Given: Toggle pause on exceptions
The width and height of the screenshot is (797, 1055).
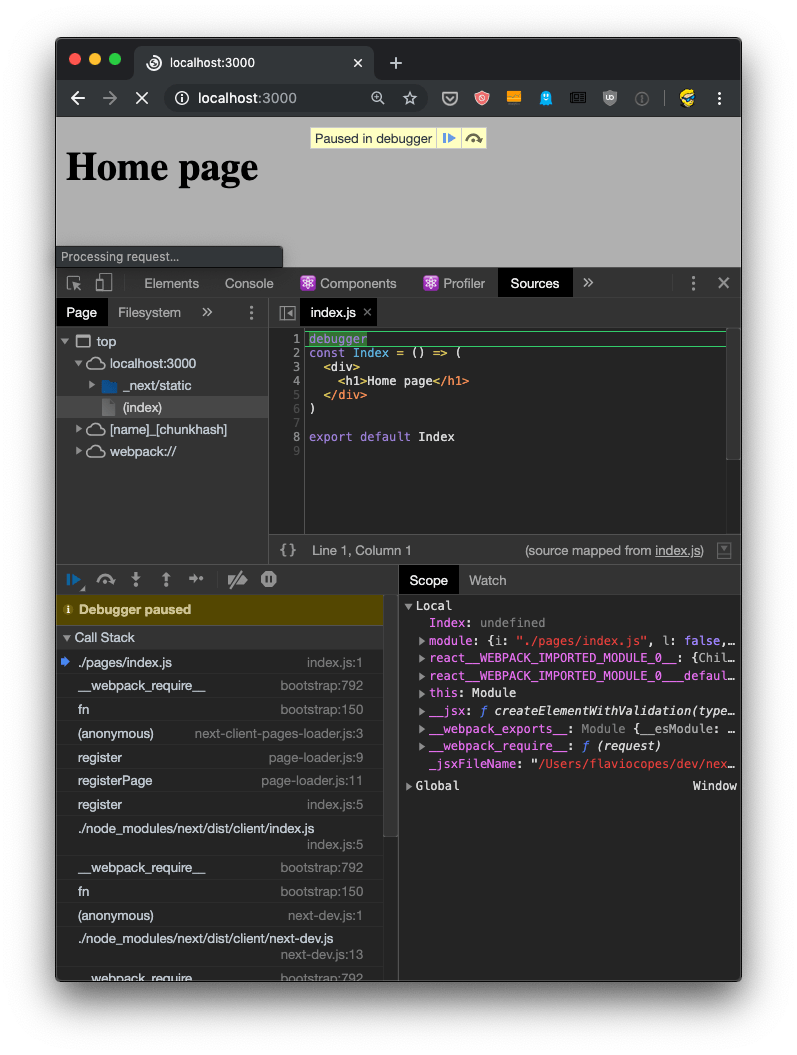Looking at the screenshot, I should coord(268,580).
